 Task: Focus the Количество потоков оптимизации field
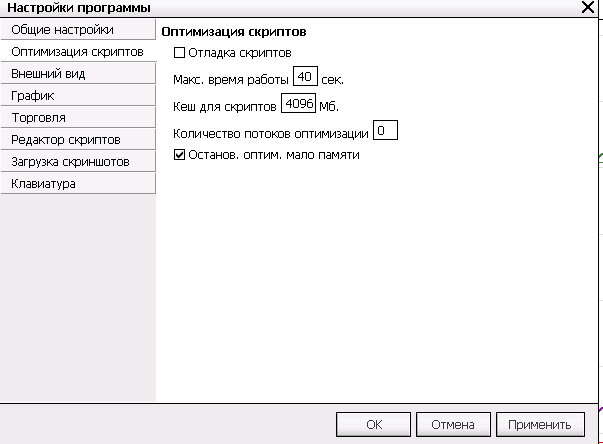385,130
